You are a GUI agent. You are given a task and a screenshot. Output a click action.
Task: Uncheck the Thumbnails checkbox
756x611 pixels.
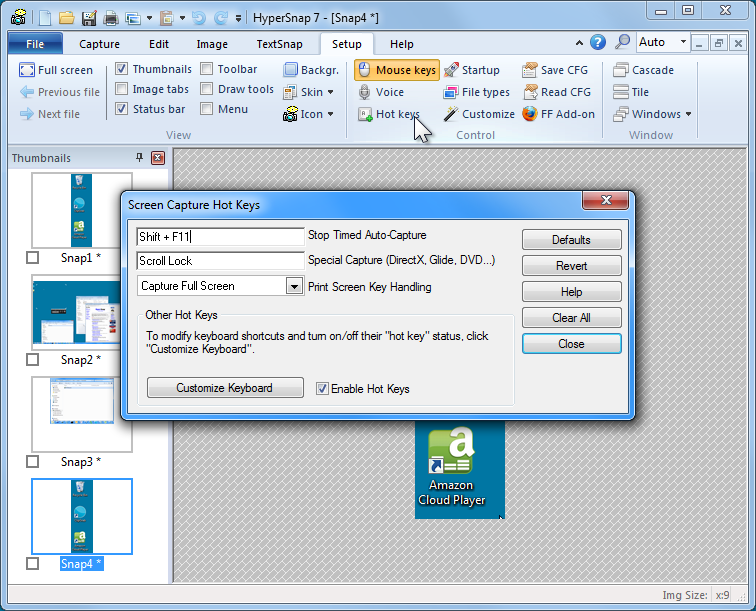[122, 70]
